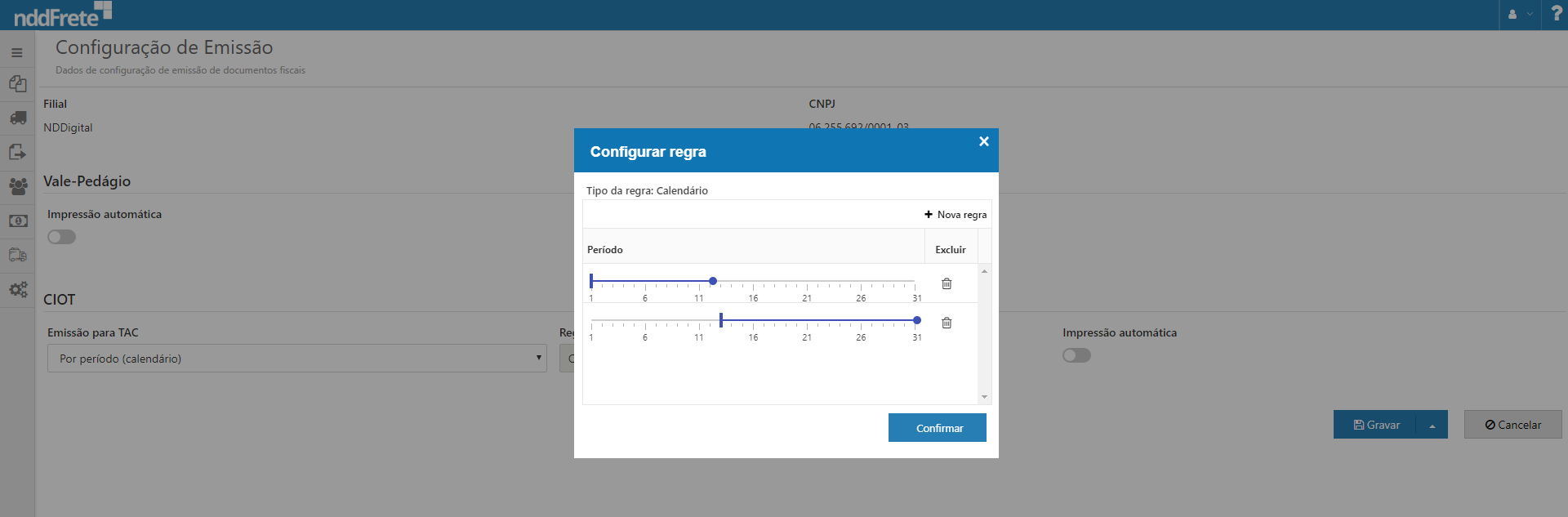Click the Cancelar button
Screen dimensions: 1568x517
pos(1512,425)
